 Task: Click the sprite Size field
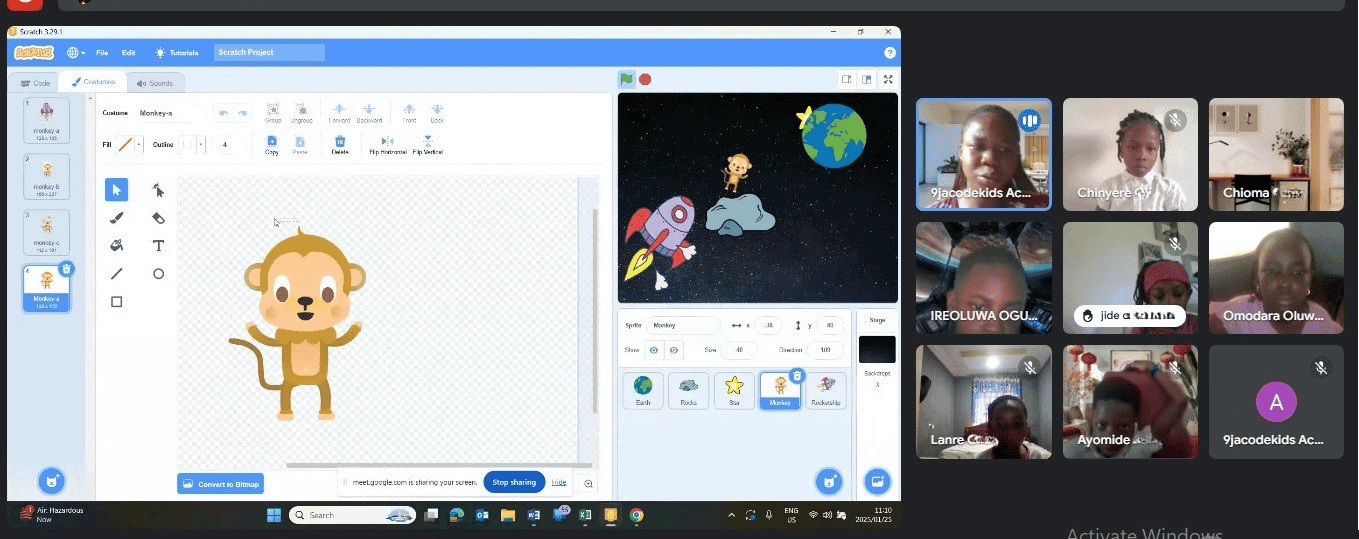pos(740,350)
